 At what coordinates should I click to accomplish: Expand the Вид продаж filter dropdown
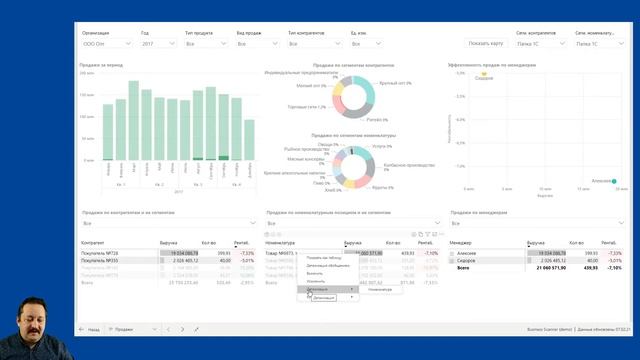258,44
